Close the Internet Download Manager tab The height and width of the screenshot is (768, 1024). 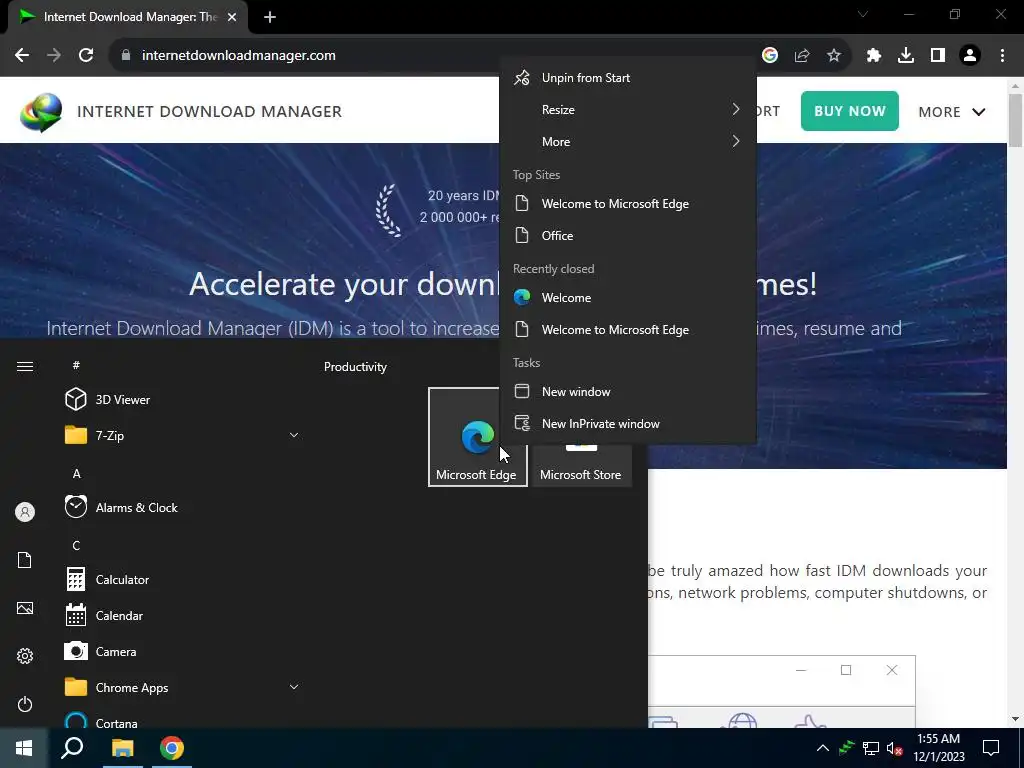pyautogui.click(x=232, y=17)
